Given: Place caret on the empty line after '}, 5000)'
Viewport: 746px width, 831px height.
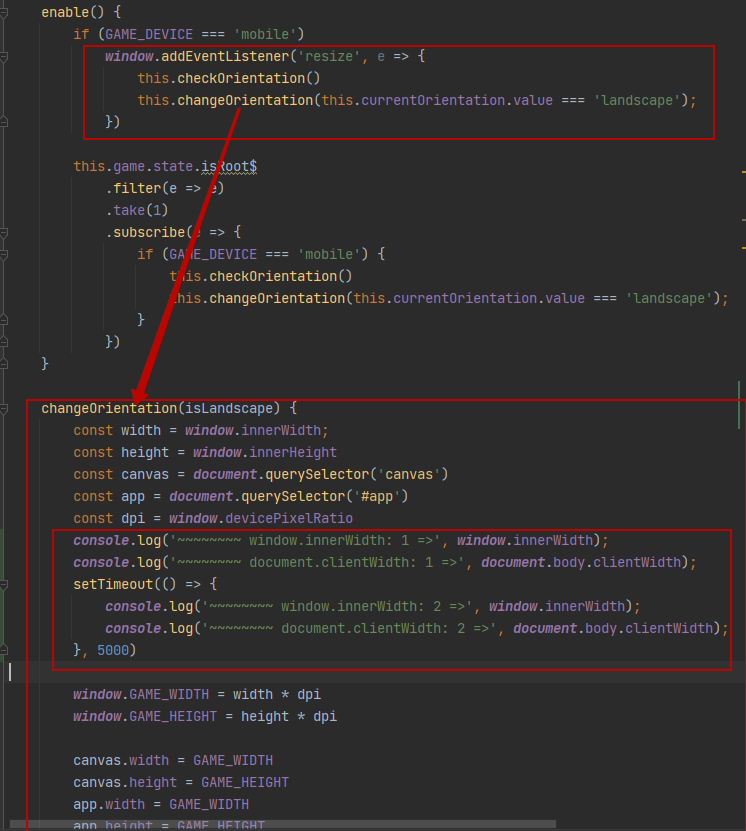Looking at the screenshot, I should coord(371,672).
